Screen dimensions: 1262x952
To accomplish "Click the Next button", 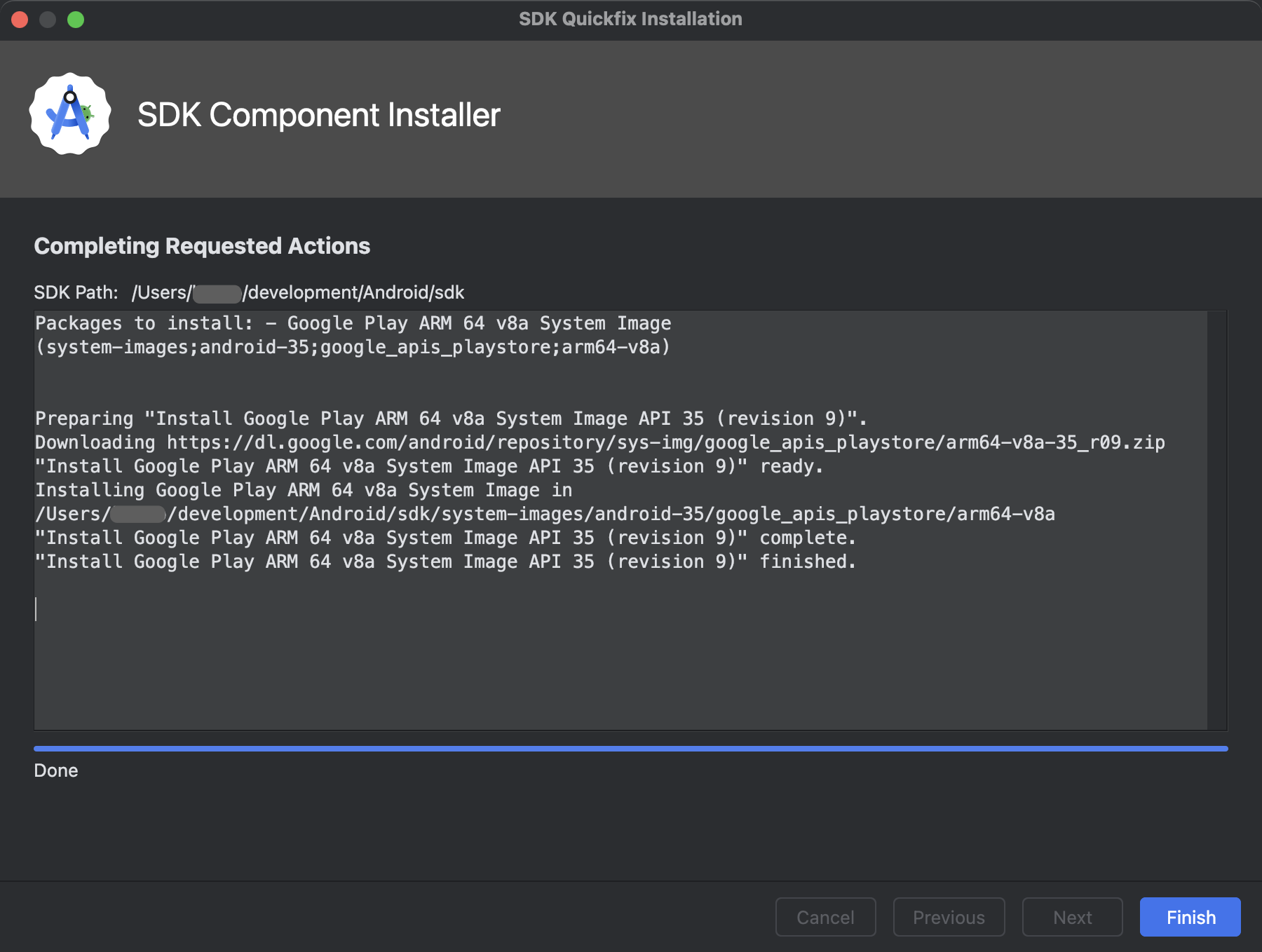I will (x=1072, y=917).
